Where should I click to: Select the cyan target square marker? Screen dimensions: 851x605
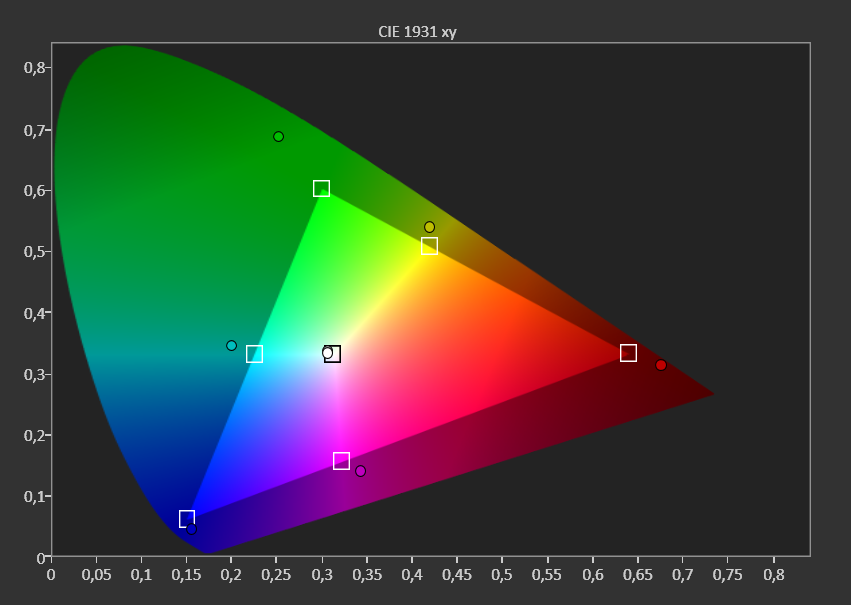tap(255, 354)
